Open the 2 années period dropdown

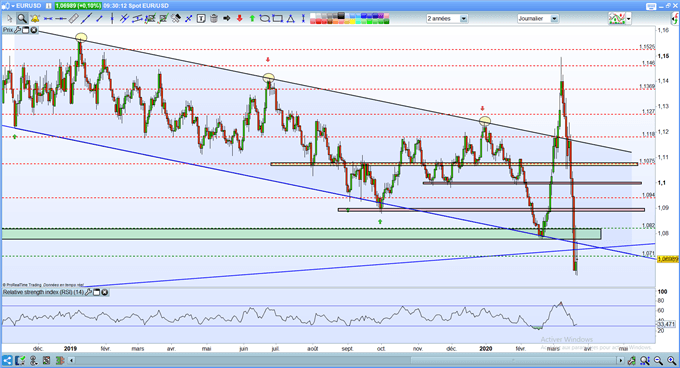(x=464, y=19)
